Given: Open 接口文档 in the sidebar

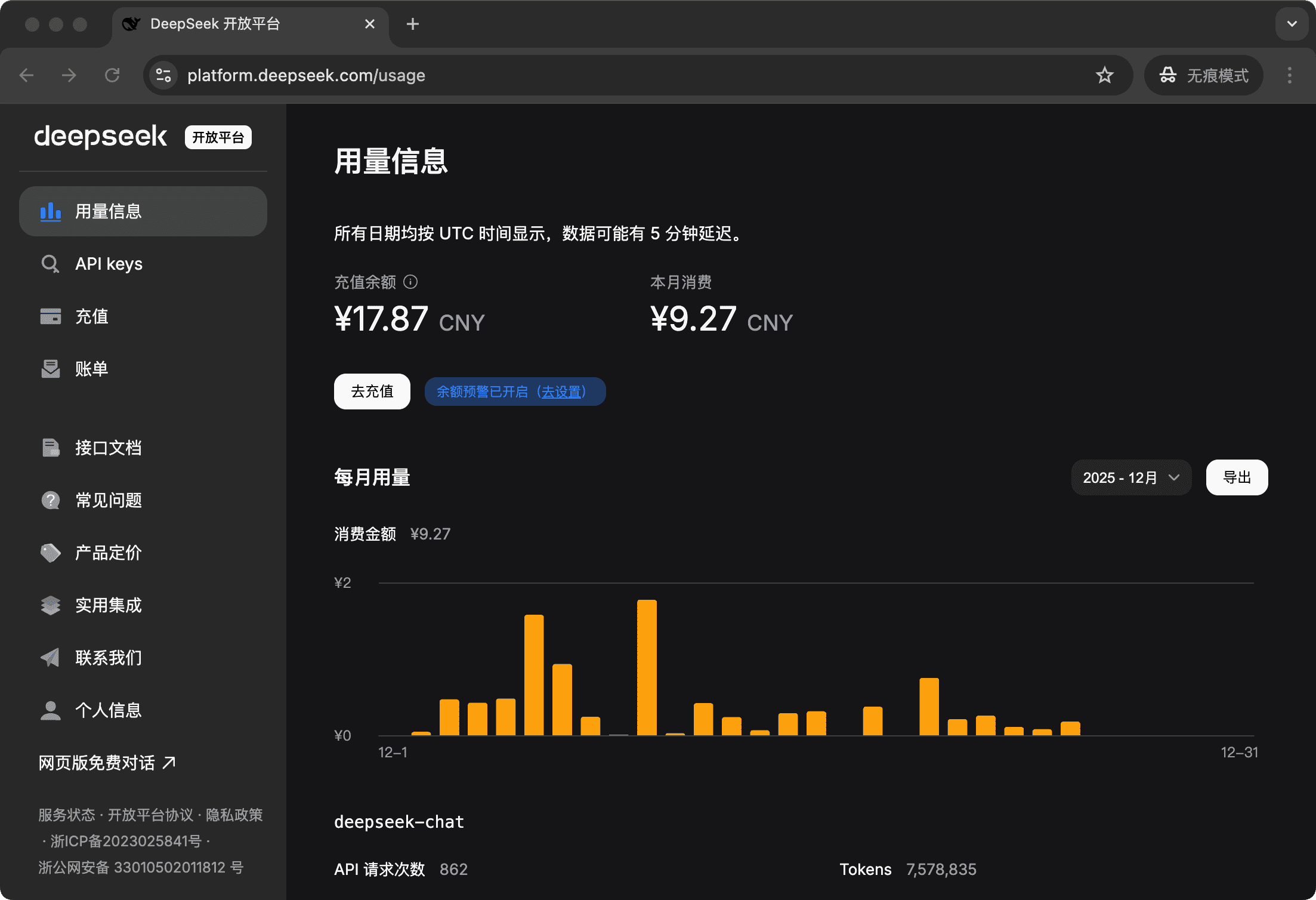Looking at the screenshot, I should tap(108, 448).
